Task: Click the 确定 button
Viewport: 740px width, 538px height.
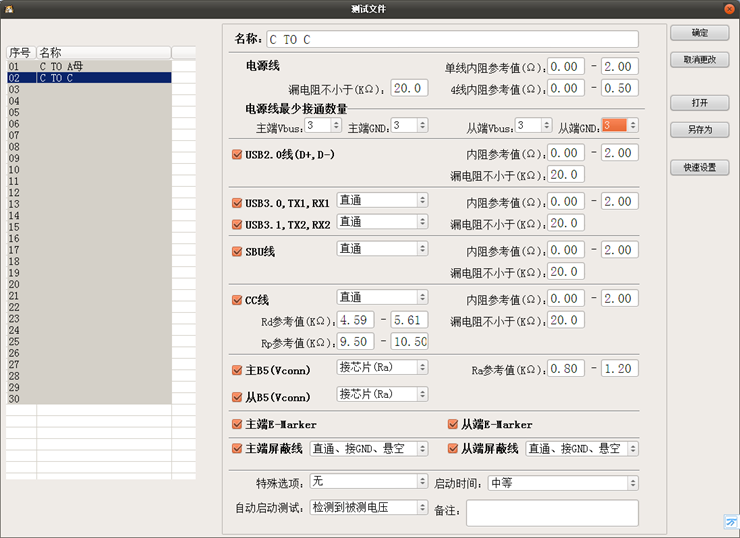Action: click(699, 33)
